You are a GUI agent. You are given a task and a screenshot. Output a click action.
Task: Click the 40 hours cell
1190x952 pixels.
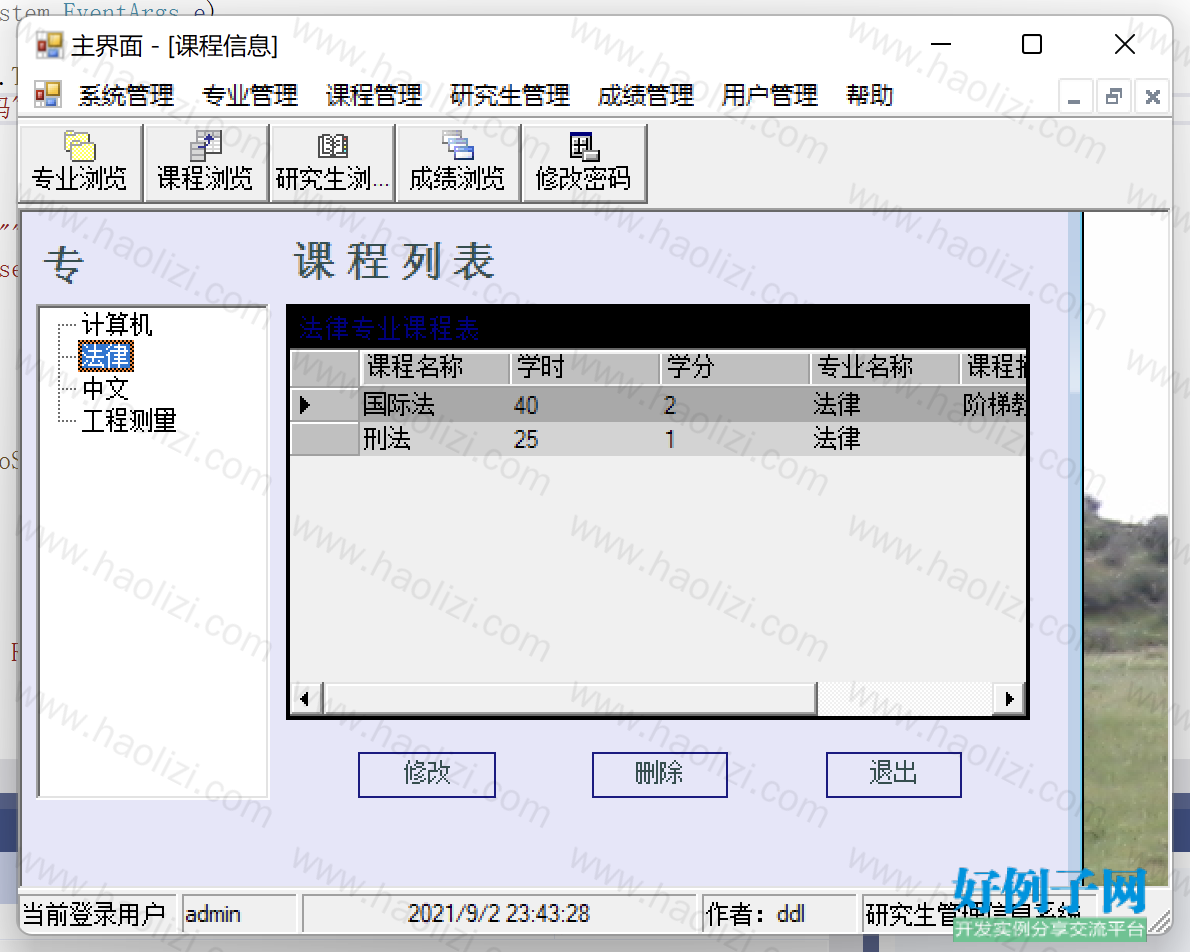(x=584, y=405)
